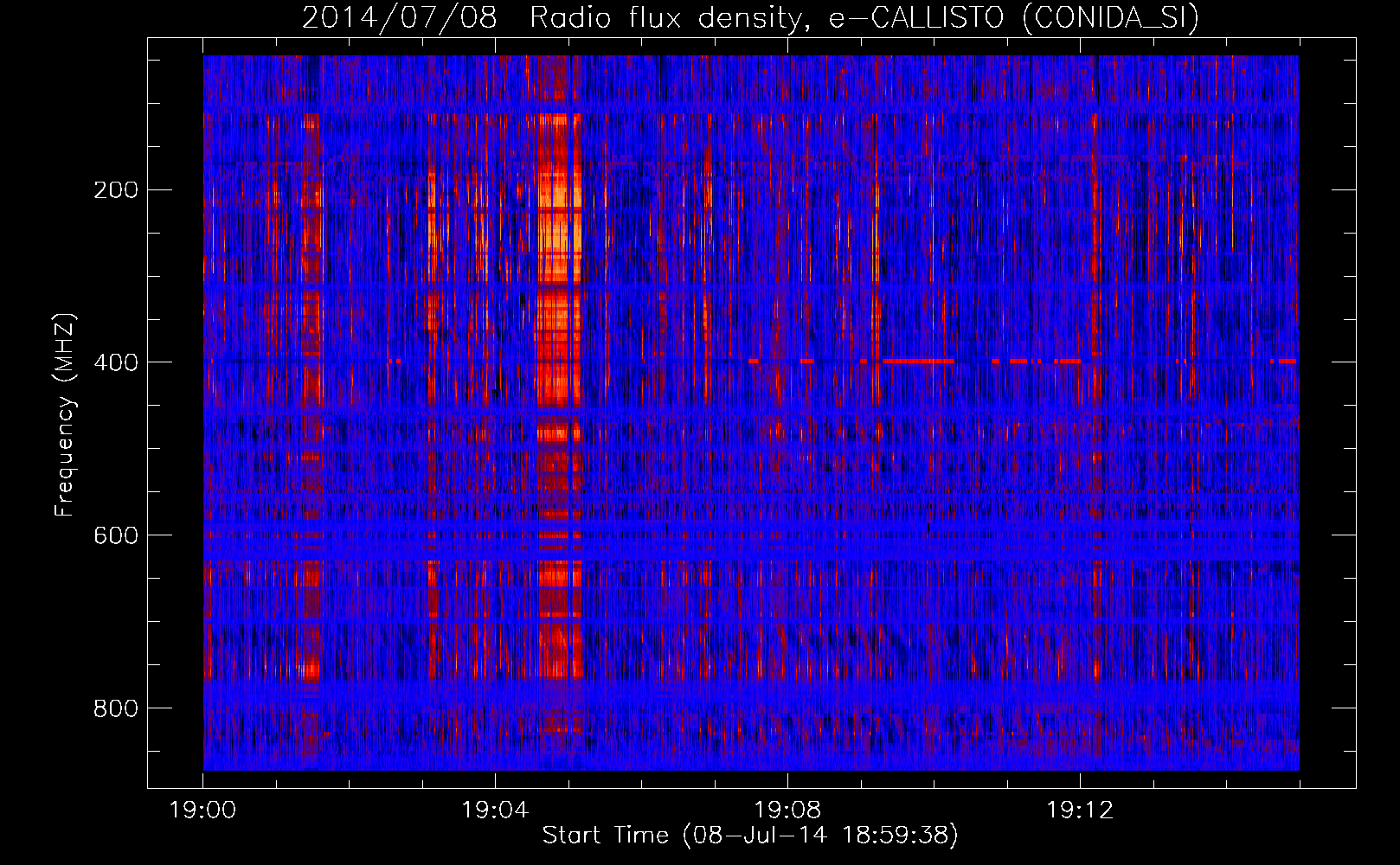
Task: Click the 'Frequency (MHZ)' axis label
Action: point(65,414)
